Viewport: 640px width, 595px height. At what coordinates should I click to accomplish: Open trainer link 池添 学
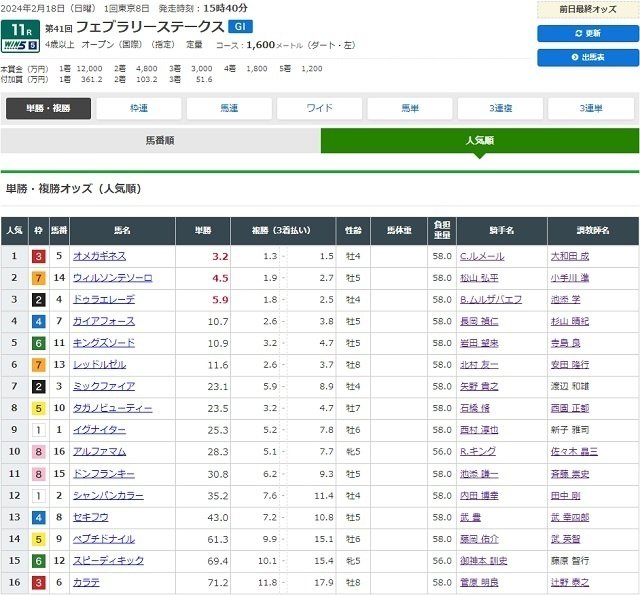click(x=565, y=300)
